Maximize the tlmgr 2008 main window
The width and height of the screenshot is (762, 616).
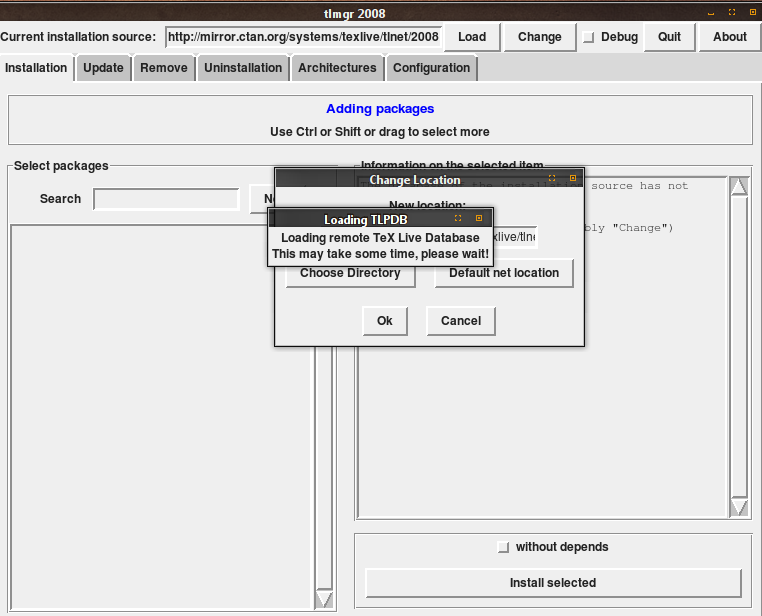732,13
